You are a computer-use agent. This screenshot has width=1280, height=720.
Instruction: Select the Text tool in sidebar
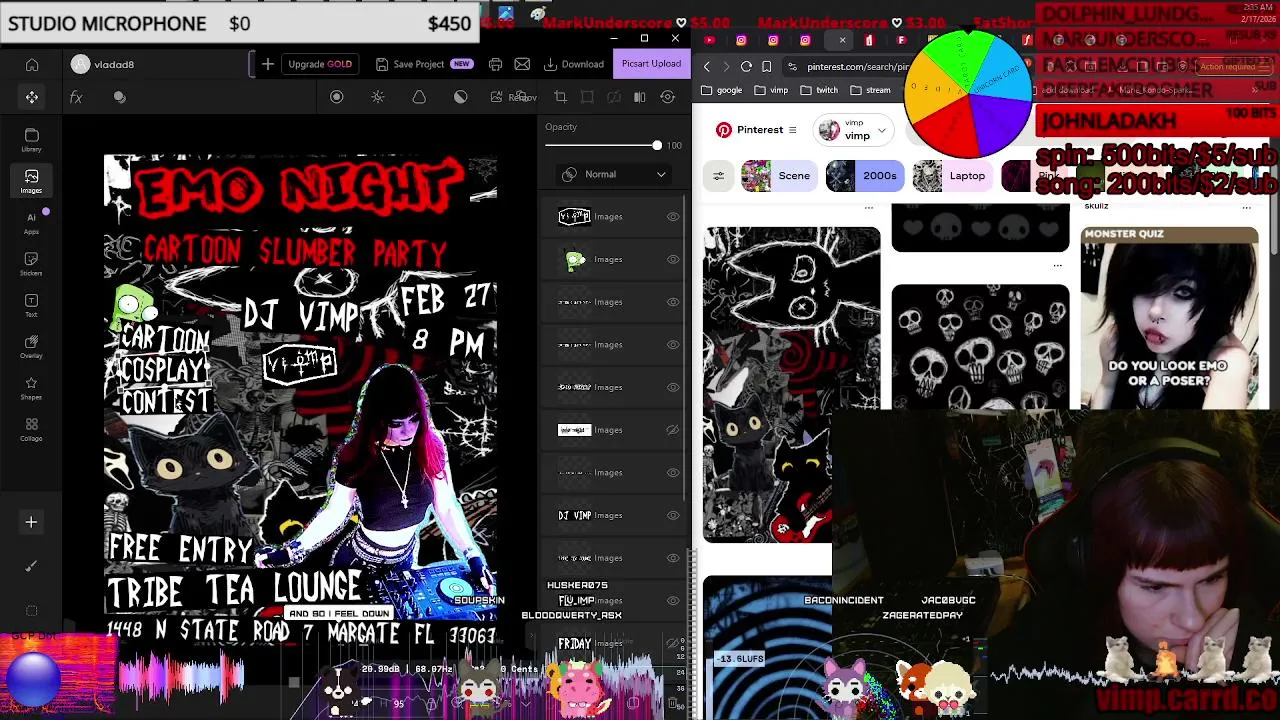click(x=31, y=305)
